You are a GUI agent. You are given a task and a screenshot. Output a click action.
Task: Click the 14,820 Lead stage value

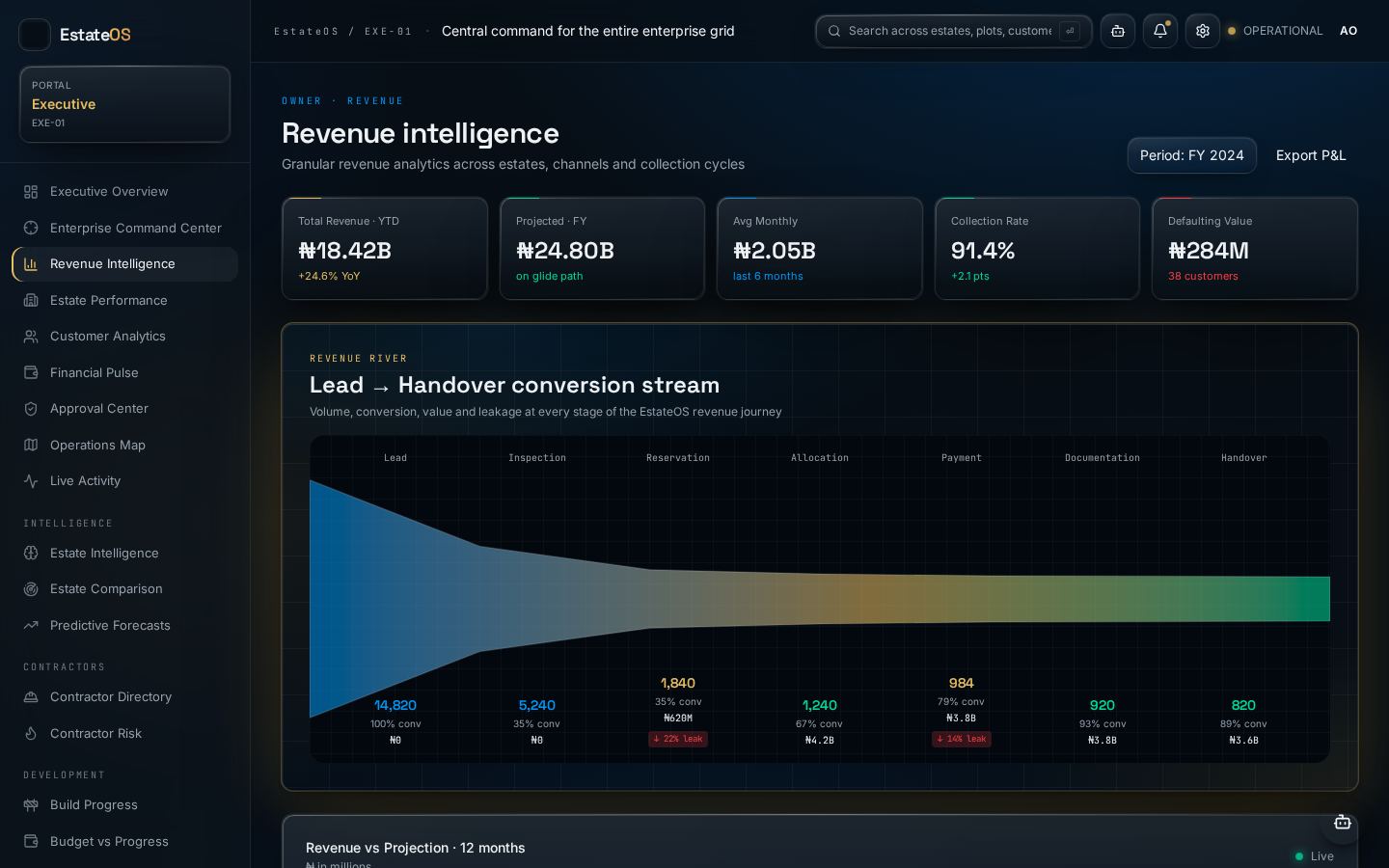(395, 705)
